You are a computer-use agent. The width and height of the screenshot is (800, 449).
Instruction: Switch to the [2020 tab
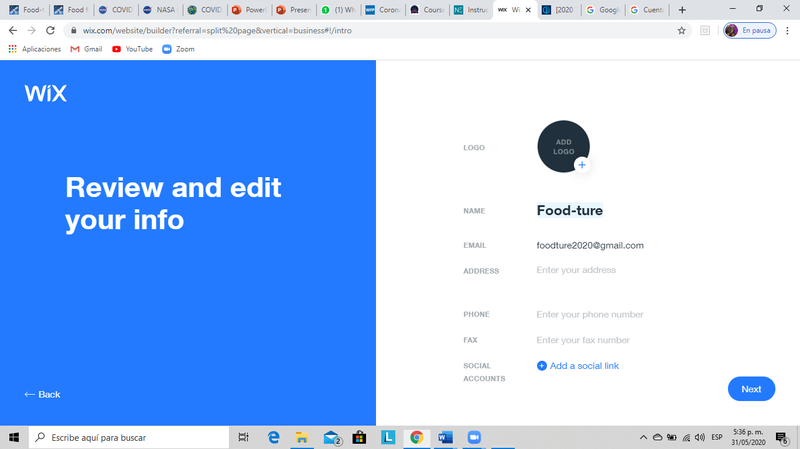pyautogui.click(x=559, y=10)
